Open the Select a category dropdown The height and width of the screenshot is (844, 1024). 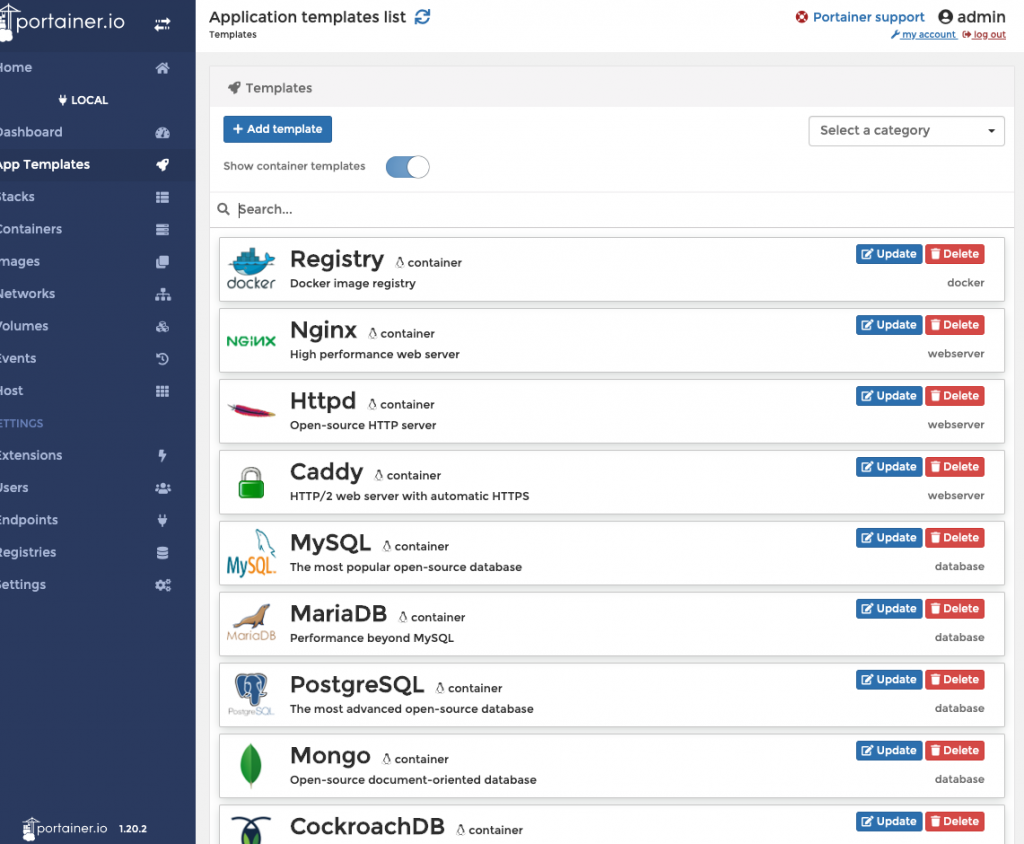click(906, 131)
